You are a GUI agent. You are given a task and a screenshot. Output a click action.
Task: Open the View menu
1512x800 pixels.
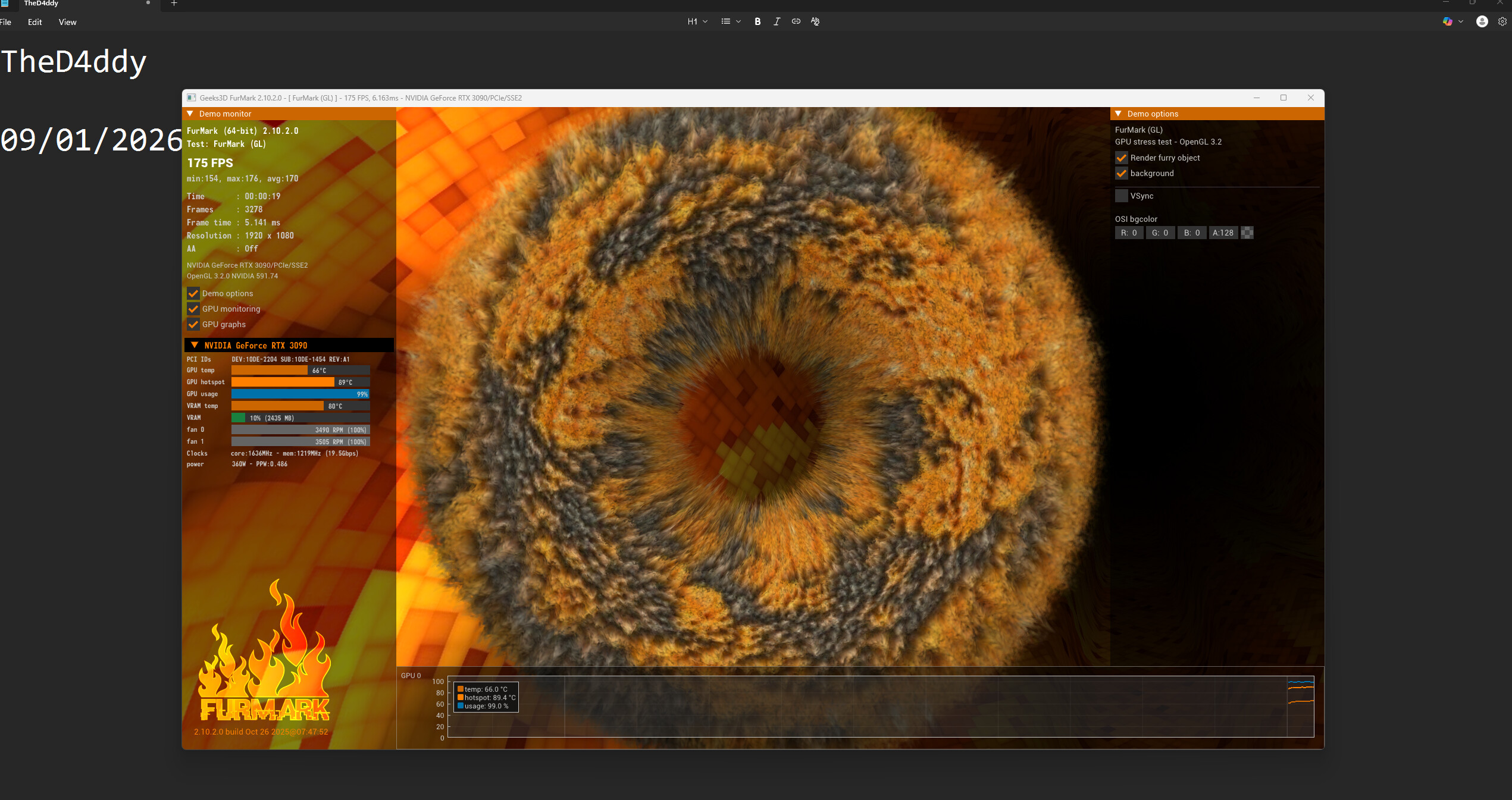point(67,22)
